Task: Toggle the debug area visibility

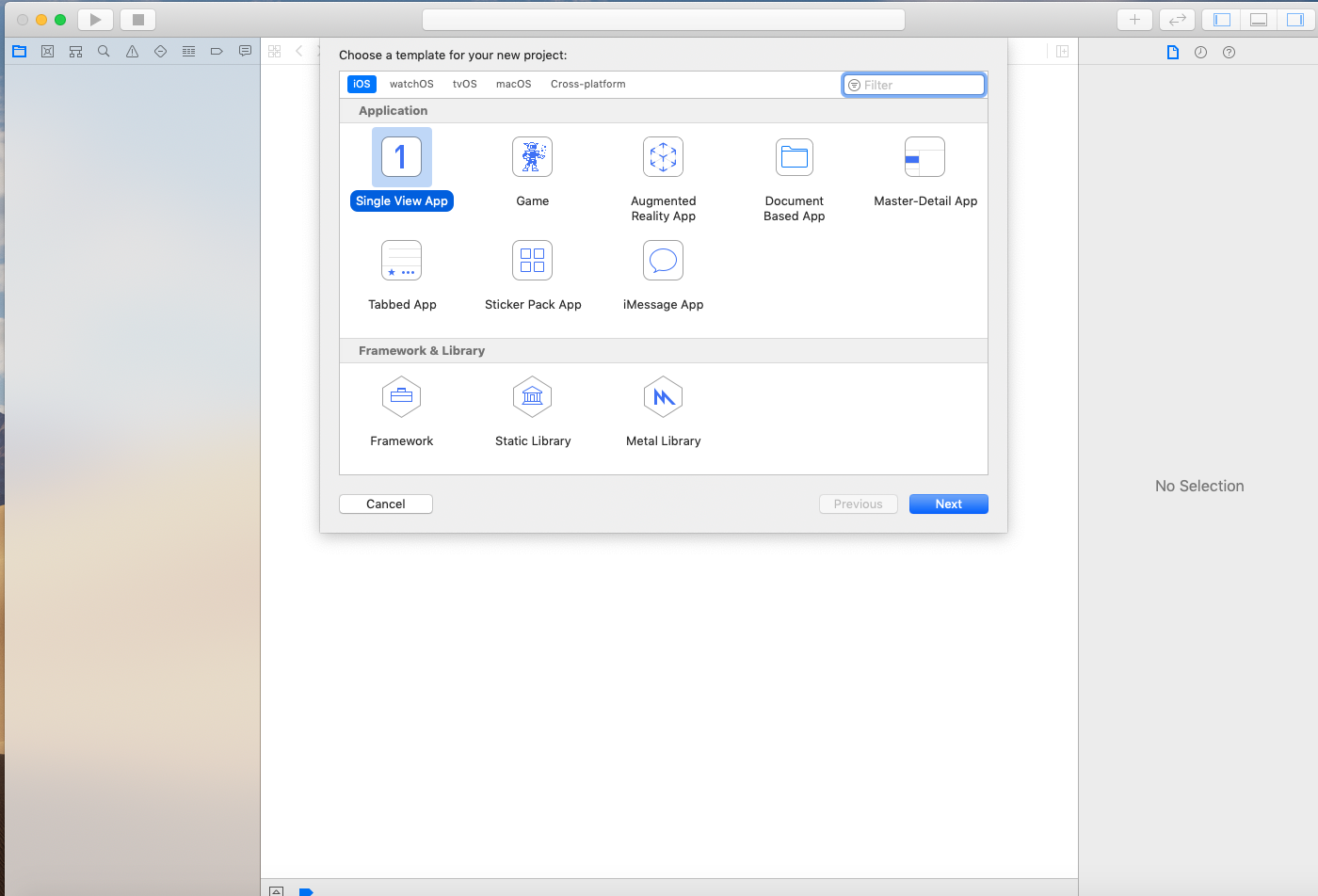Action: click(x=1259, y=20)
